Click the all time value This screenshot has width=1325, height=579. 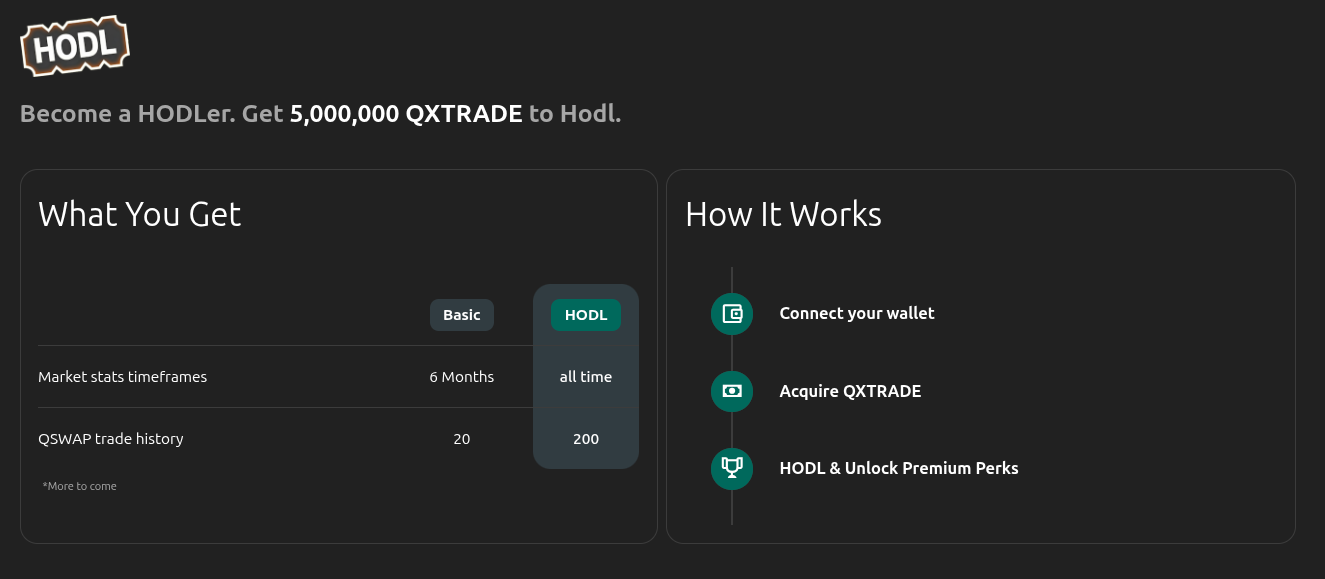[586, 377]
